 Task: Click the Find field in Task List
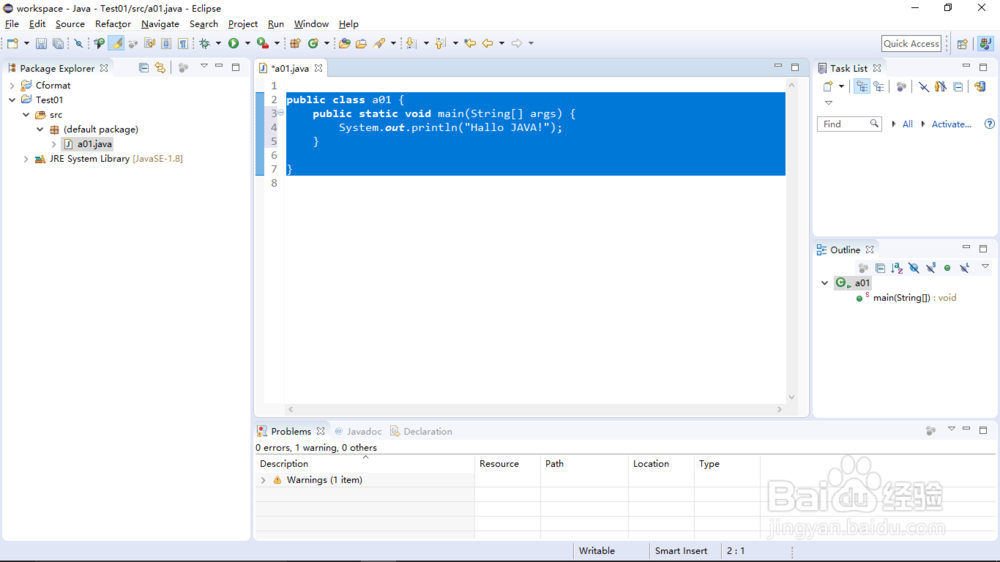(x=849, y=124)
